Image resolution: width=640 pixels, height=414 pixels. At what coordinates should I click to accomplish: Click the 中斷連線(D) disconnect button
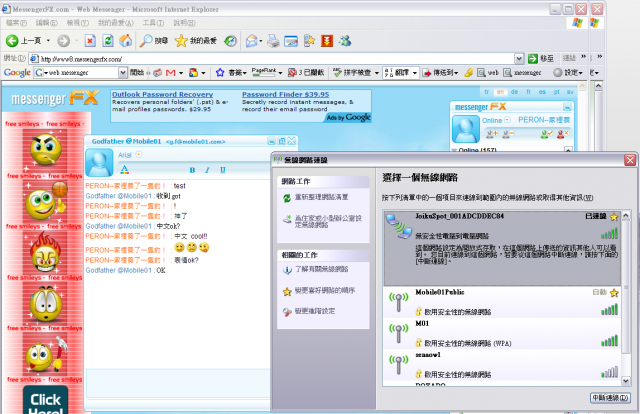tap(610, 398)
